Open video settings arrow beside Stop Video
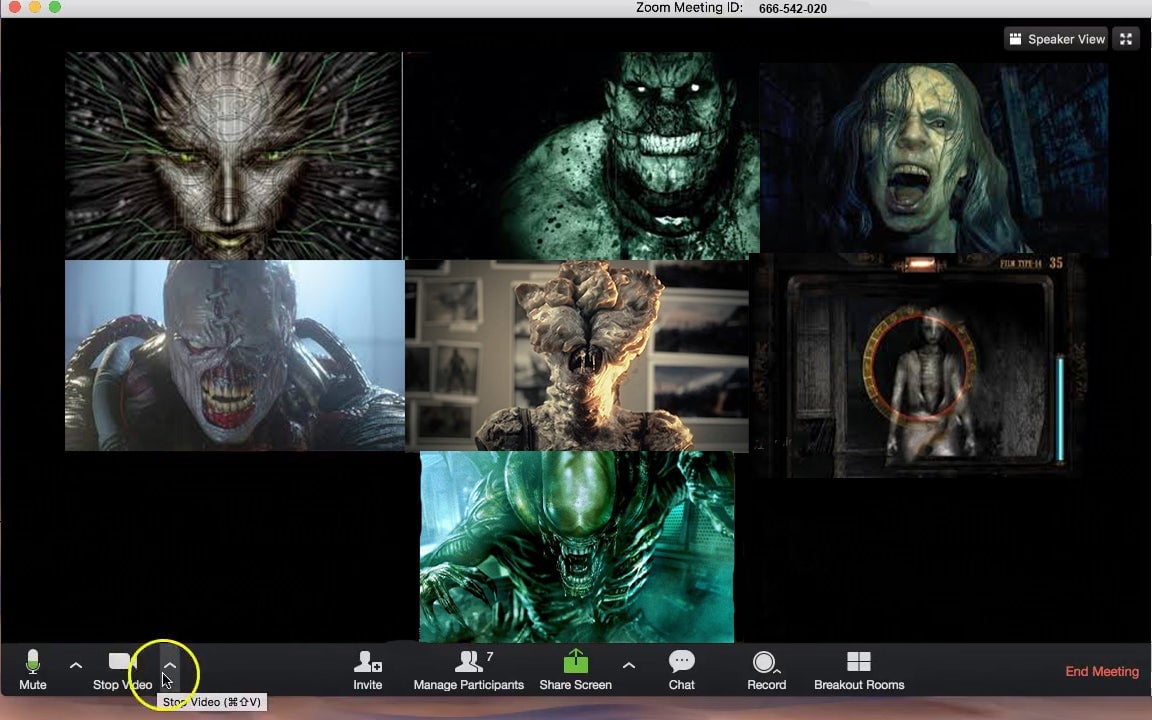Screen dimensions: 1152x720 [170, 665]
